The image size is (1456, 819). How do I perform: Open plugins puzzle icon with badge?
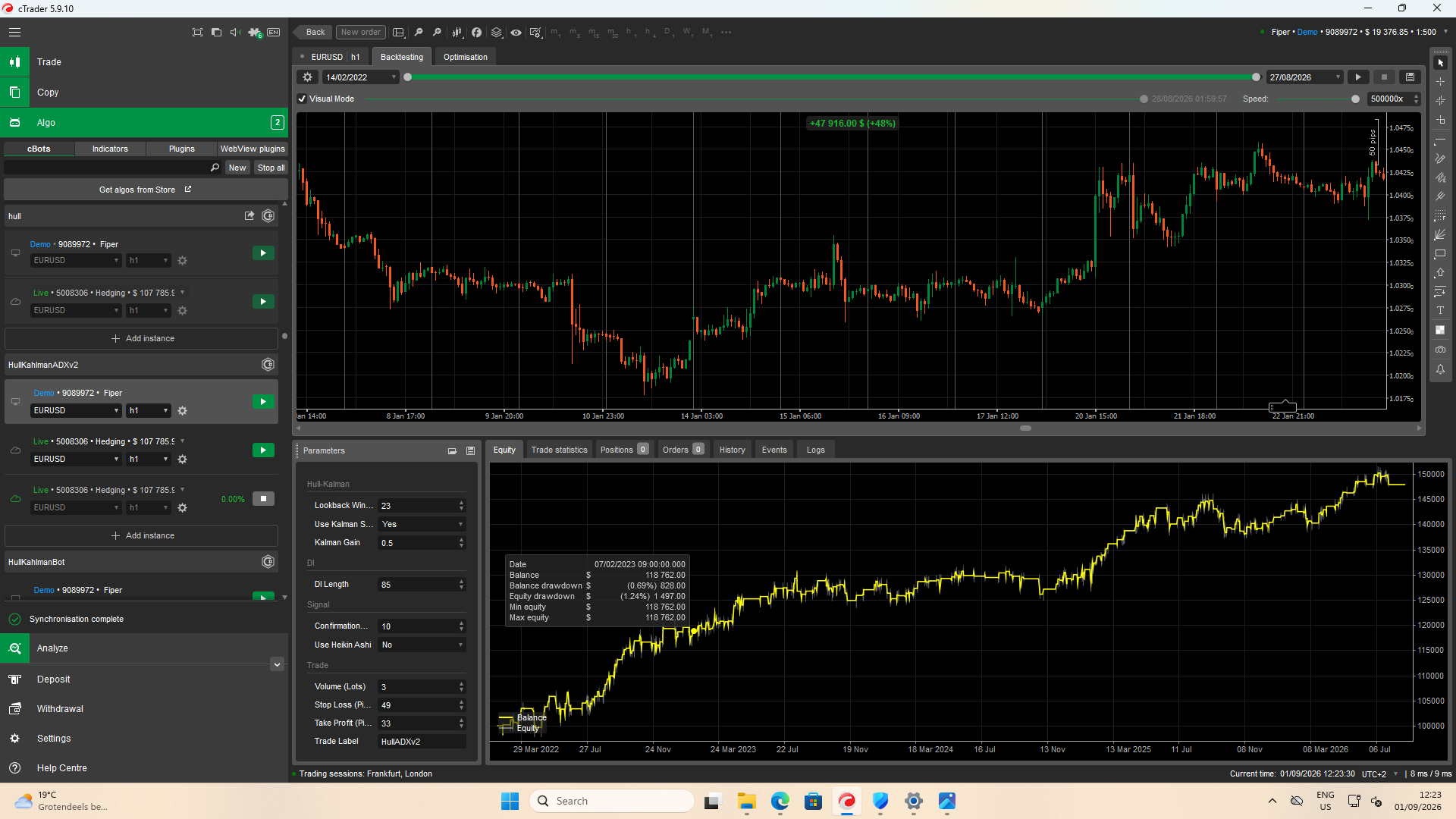[255, 32]
